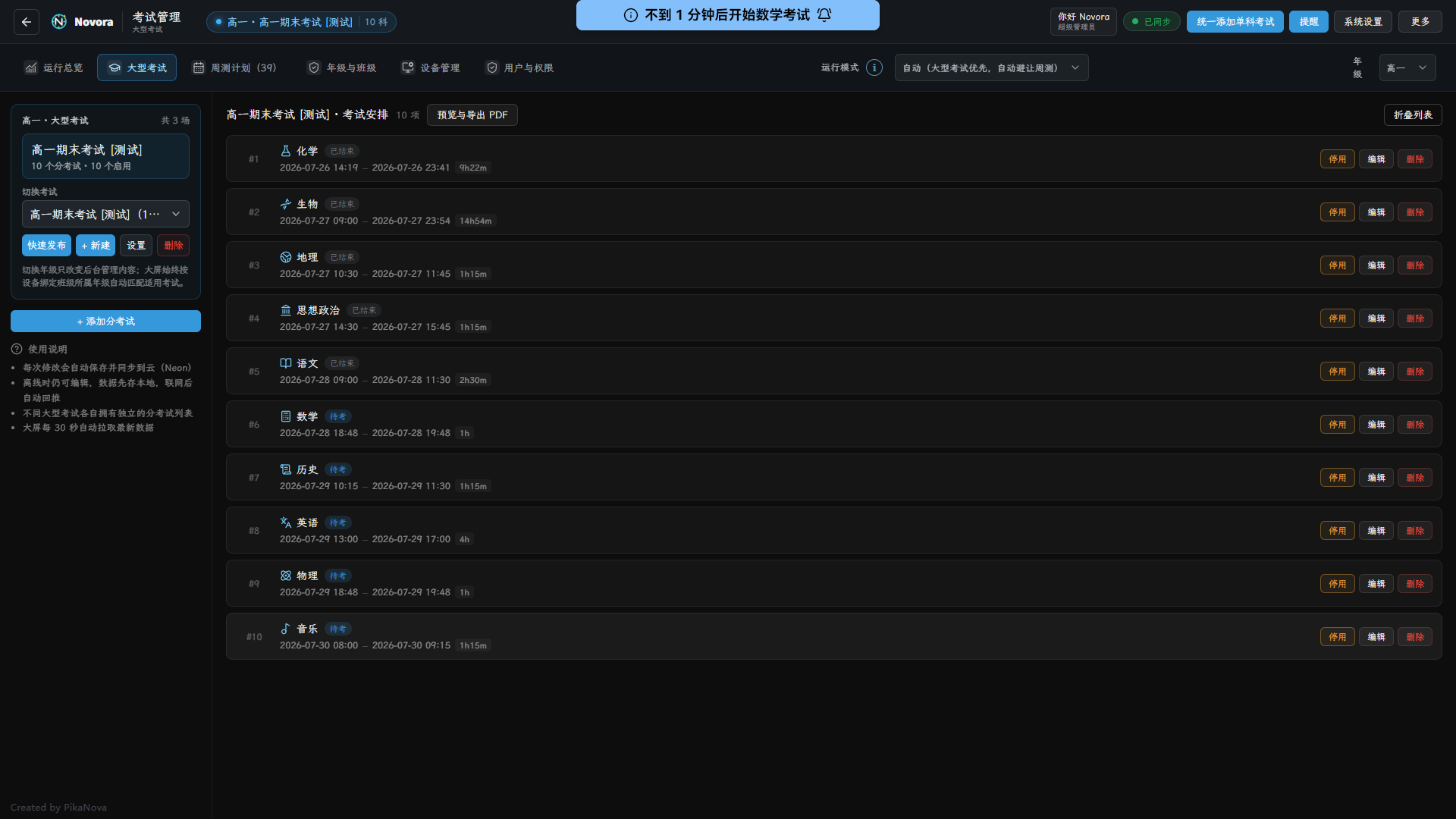Open the 年级 高一 dropdown

coord(1407,67)
